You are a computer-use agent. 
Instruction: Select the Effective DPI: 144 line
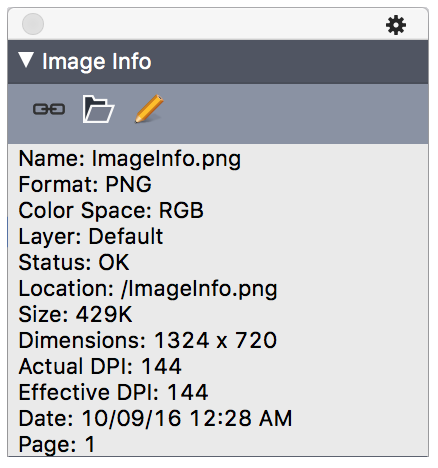pos(113,392)
